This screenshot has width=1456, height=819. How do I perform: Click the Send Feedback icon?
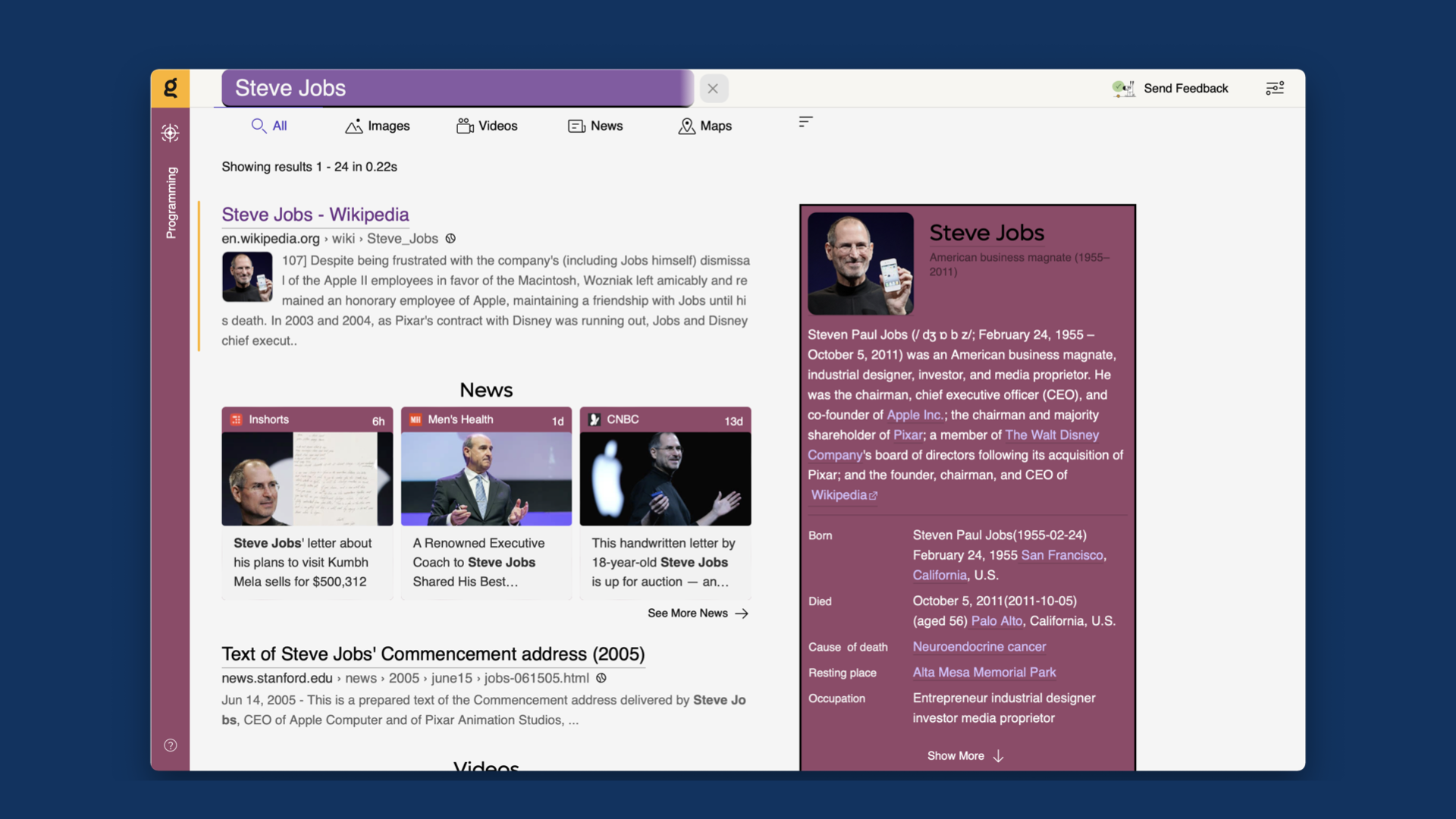click(1122, 89)
